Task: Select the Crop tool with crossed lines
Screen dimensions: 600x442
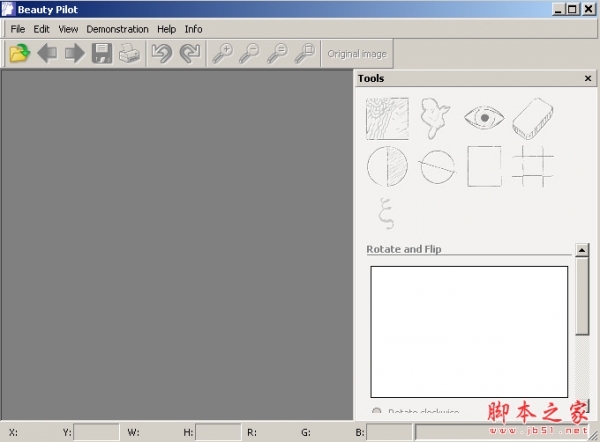Action: coord(533,166)
